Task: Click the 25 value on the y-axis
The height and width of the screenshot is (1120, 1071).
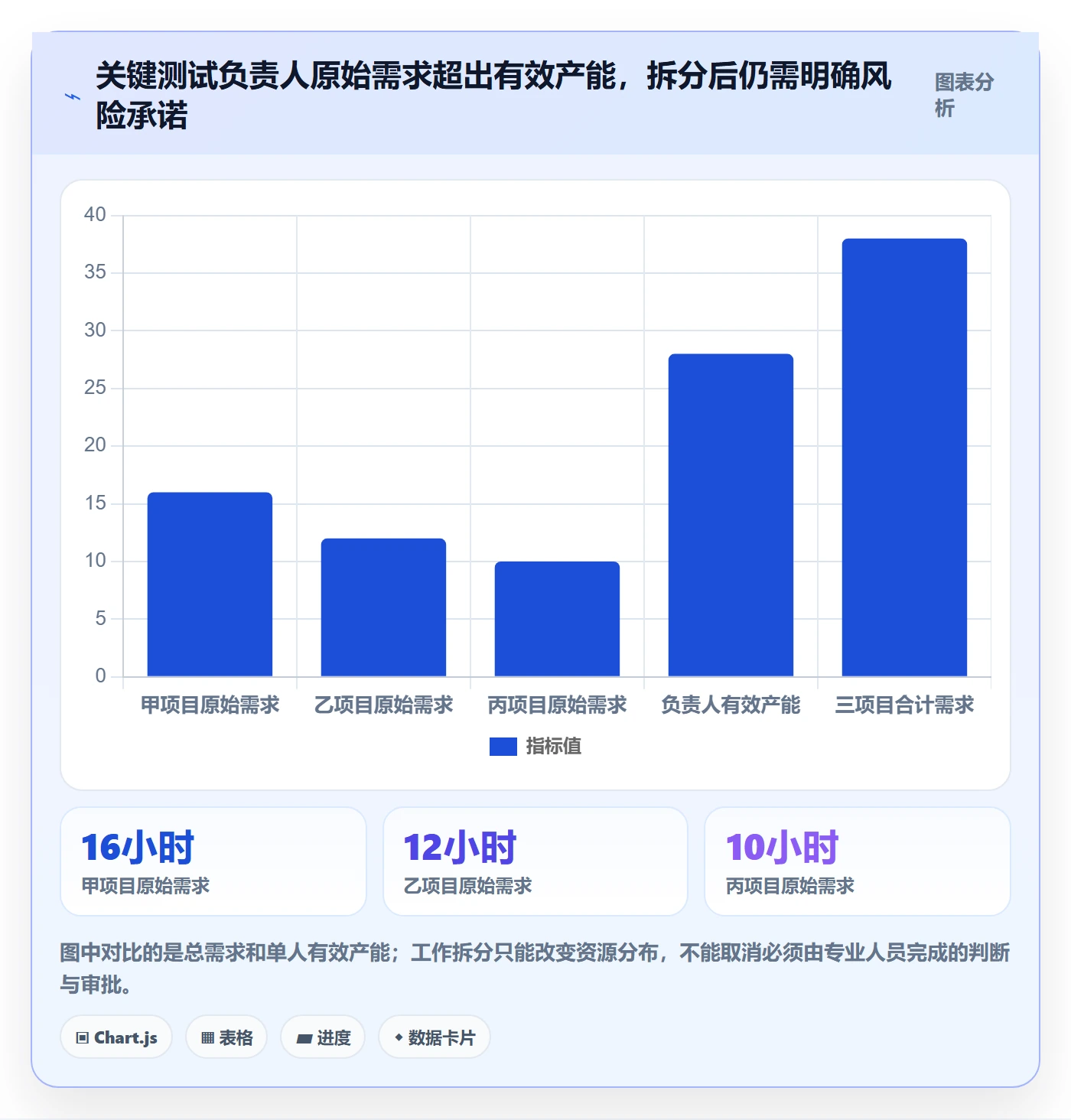Action: click(95, 388)
